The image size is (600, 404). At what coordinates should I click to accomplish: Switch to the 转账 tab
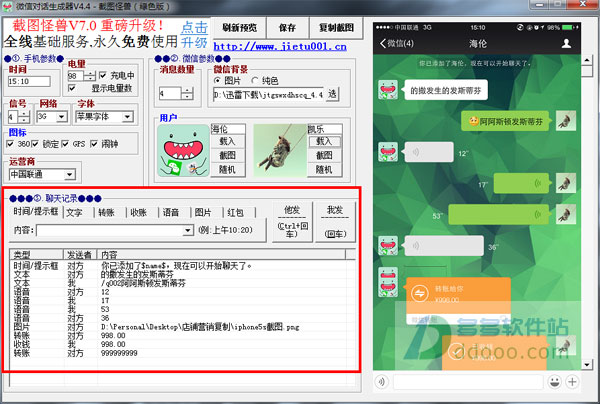[x=106, y=212]
